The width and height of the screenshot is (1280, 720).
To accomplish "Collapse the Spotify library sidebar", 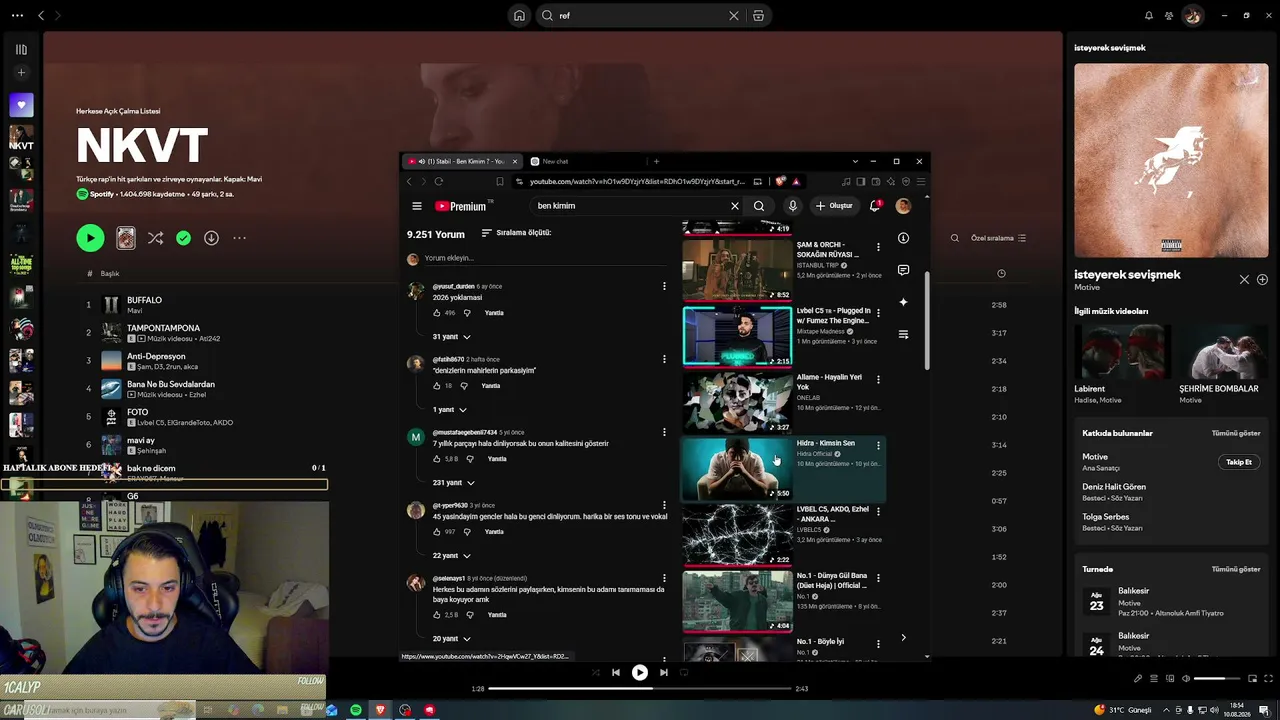I will (x=21, y=49).
